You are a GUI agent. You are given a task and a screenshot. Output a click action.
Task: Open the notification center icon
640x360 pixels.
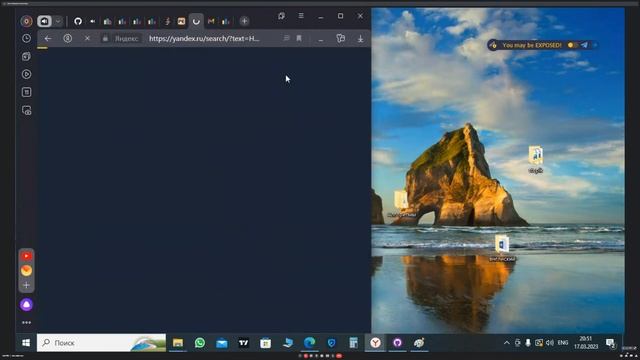(611, 343)
